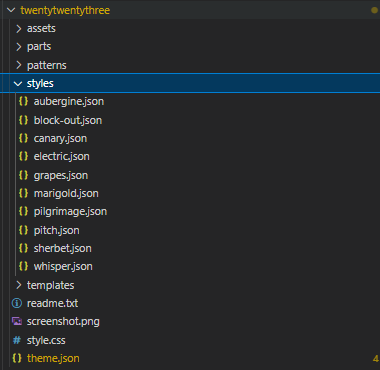Image resolution: width=380 pixels, height=370 pixels.
Task: Open the whisper.json file
Action: 63,266
